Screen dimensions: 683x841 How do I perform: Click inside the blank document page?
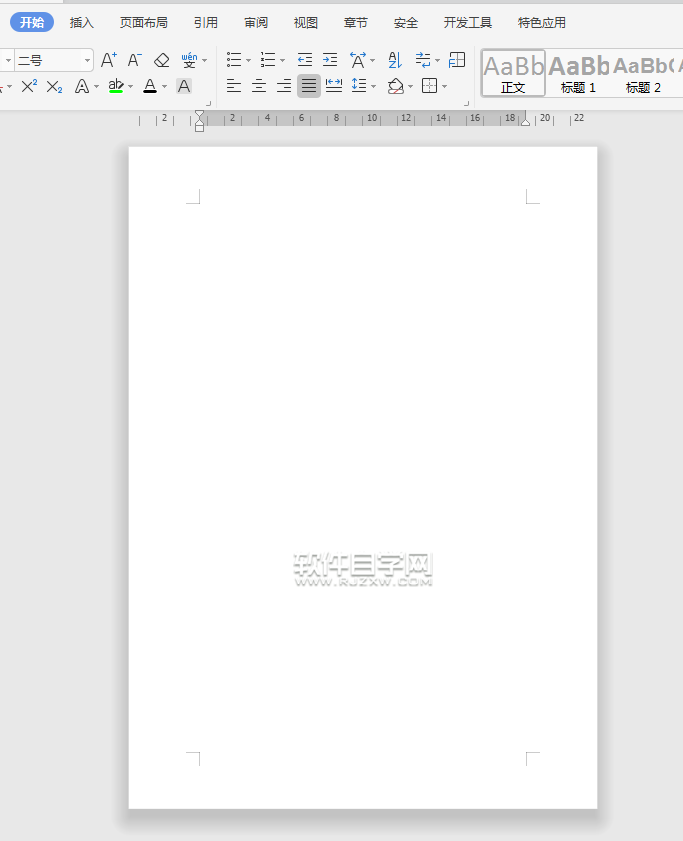[362, 400]
